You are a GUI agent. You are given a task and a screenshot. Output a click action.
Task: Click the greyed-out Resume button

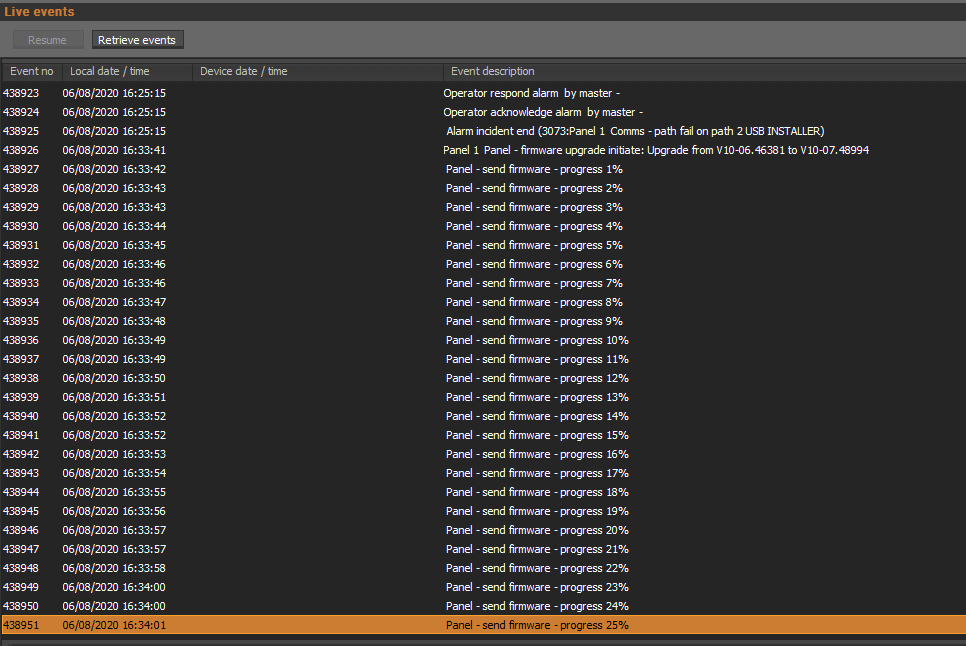coord(47,40)
